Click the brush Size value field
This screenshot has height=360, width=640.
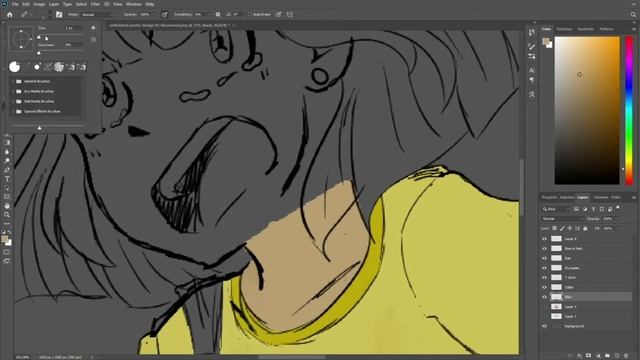(x=73, y=28)
